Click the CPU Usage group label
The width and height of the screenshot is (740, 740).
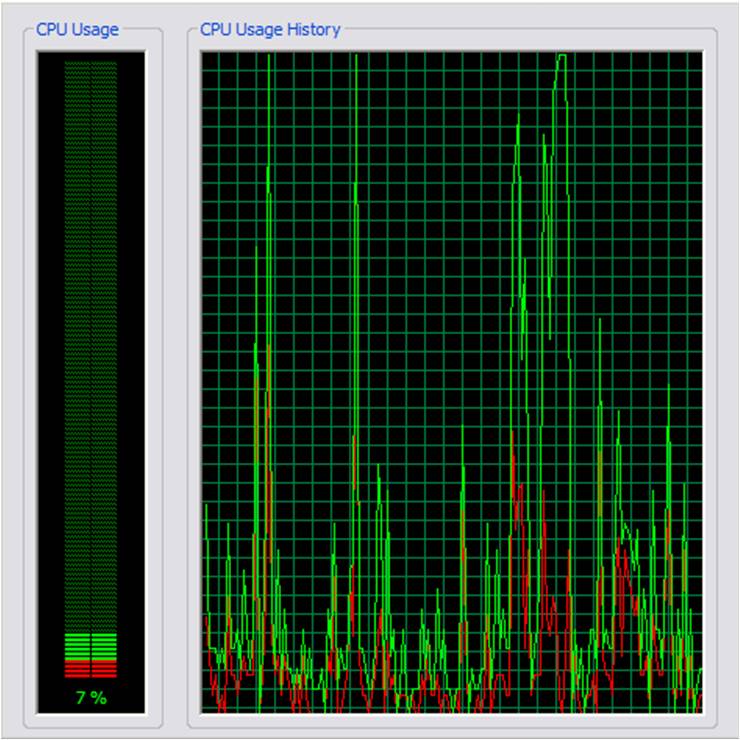point(77,30)
